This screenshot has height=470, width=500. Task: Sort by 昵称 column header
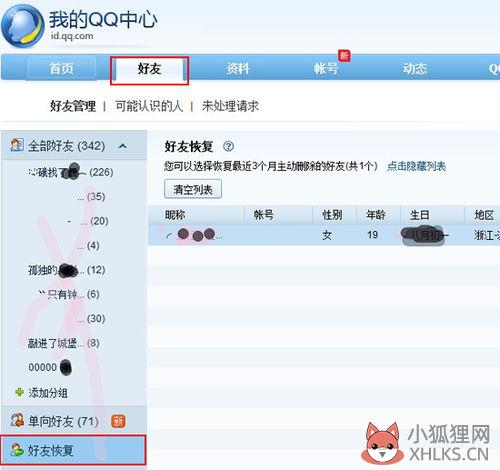[175, 215]
